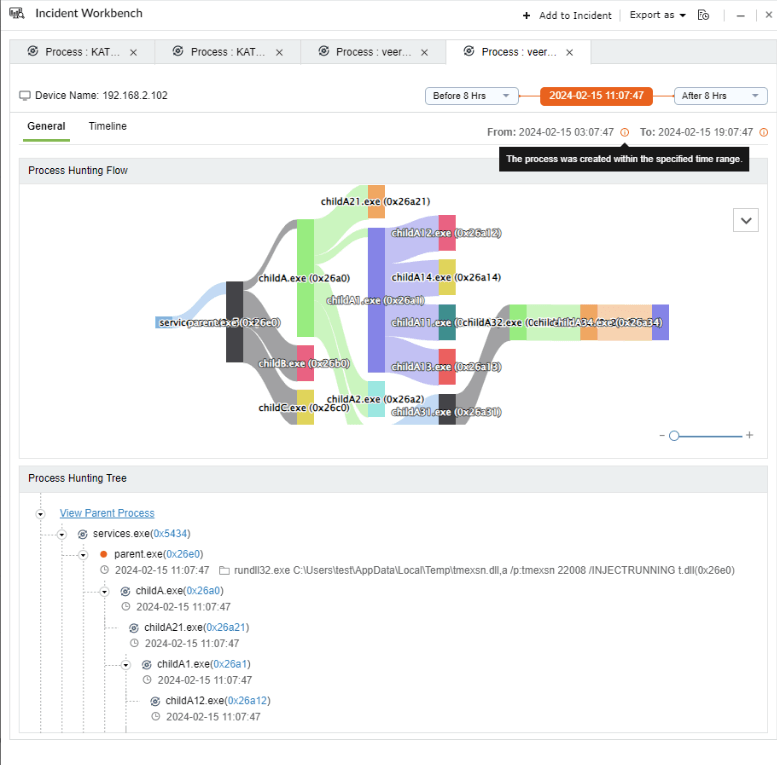This screenshot has height=765, width=777.
Task: Open the Before 8 Hrs dropdown
Action: pyautogui.click(x=471, y=96)
